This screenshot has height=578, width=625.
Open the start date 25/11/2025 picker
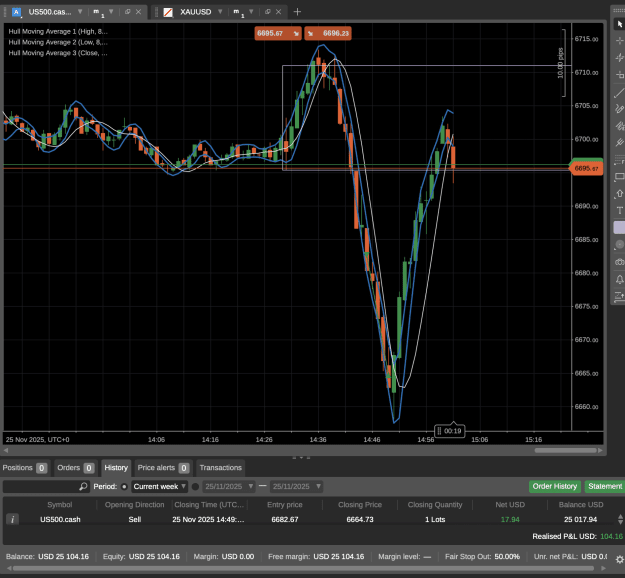click(x=229, y=486)
